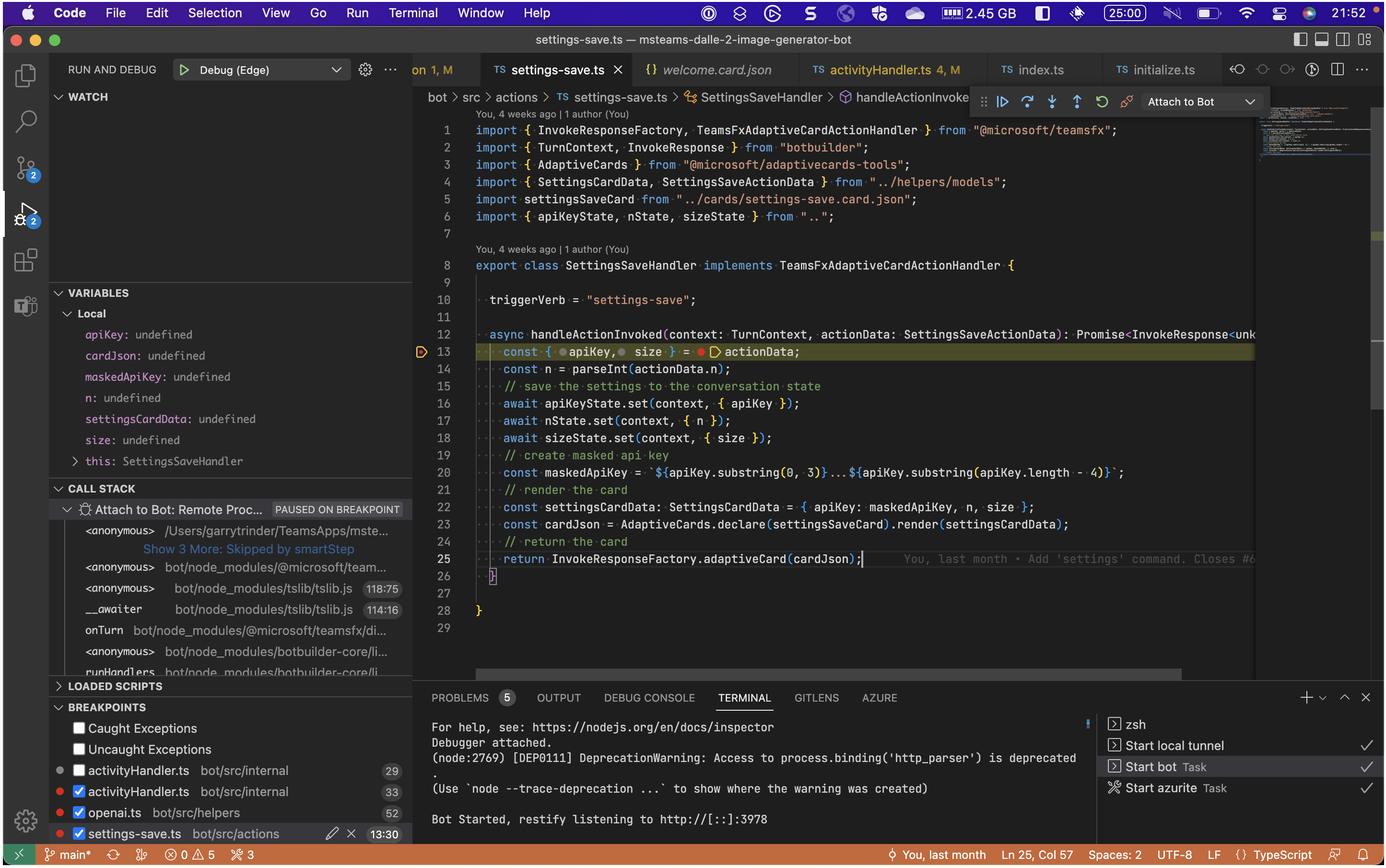The image size is (1386, 868).
Task: Enable Caught Exceptions breakpoint
Action: coord(79,728)
